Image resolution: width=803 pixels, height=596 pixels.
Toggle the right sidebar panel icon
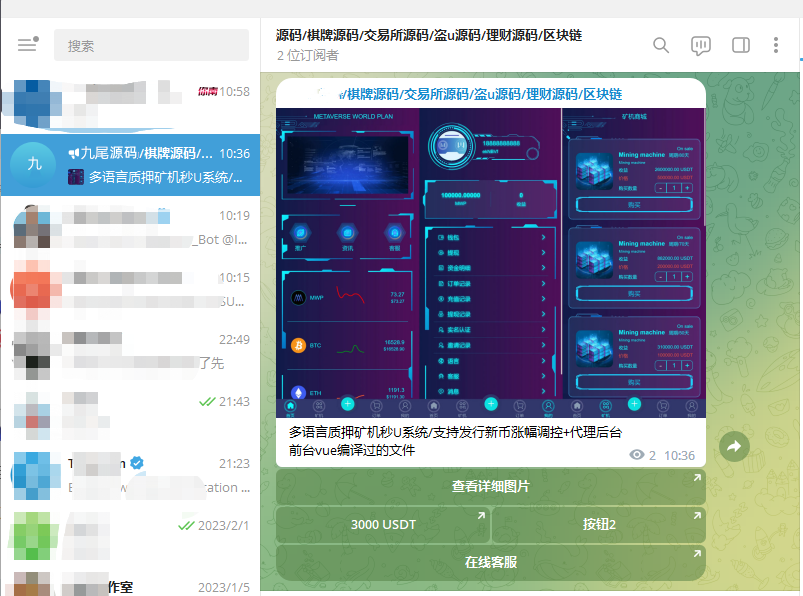click(741, 45)
